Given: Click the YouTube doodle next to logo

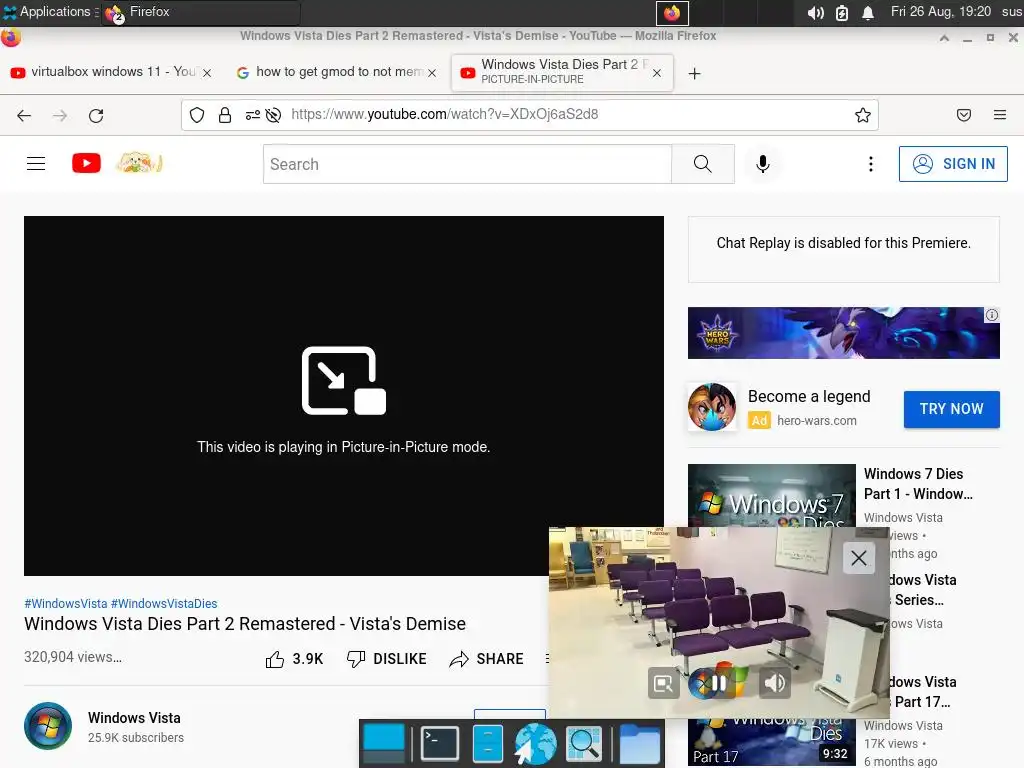Looking at the screenshot, I should (139, 163).
